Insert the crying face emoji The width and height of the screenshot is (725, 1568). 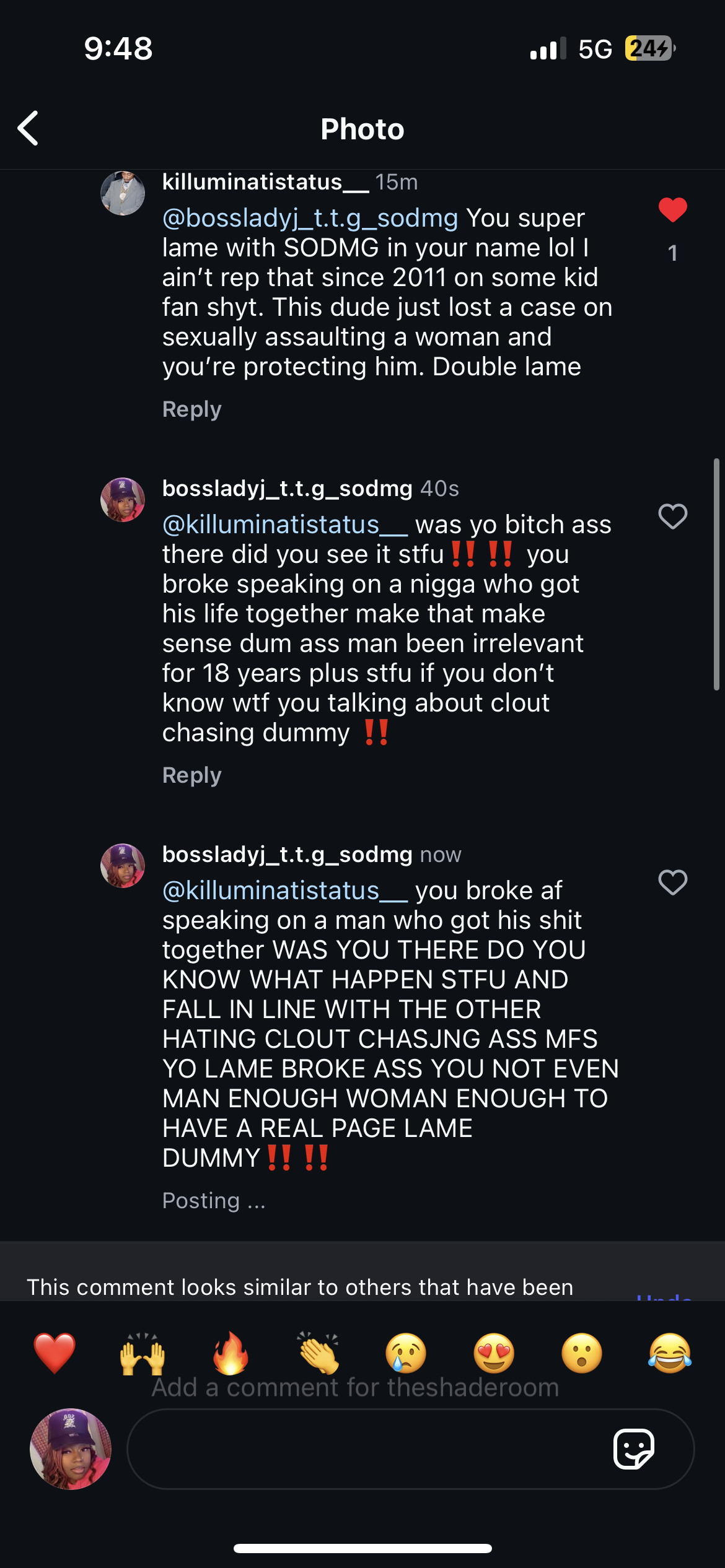tap(406, 1352)
